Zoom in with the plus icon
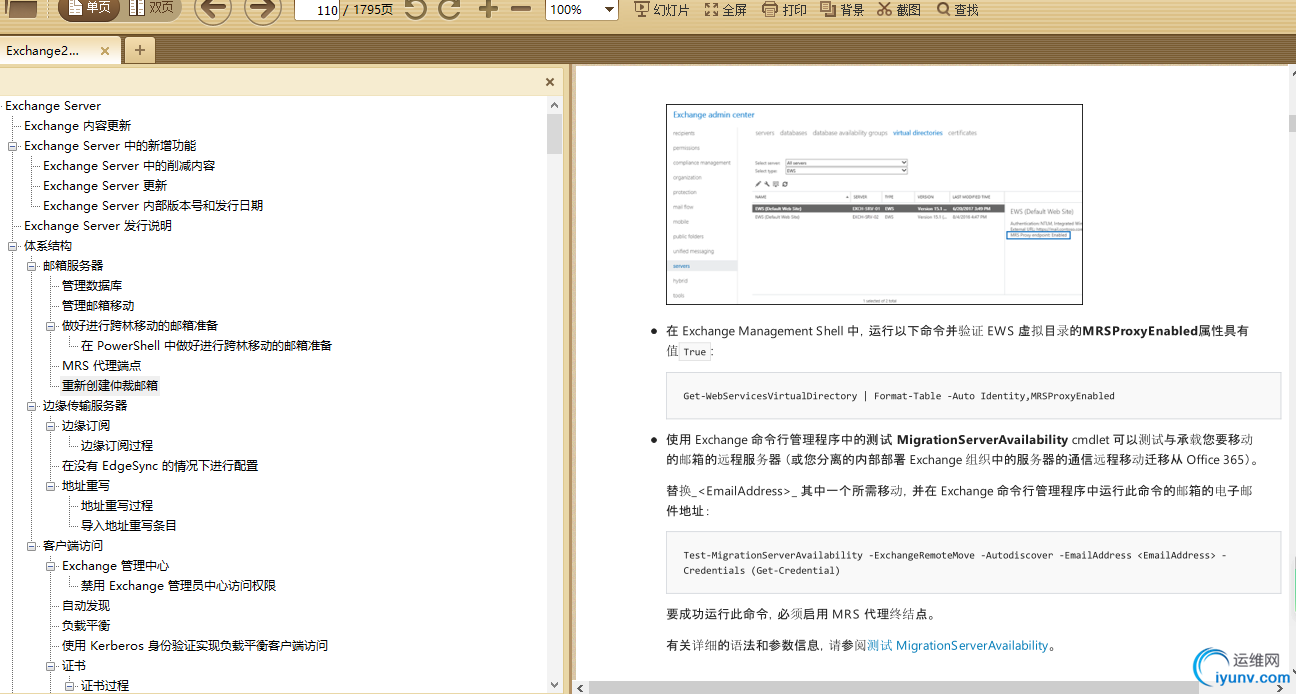1296x694 pixels. coord(487,9)
